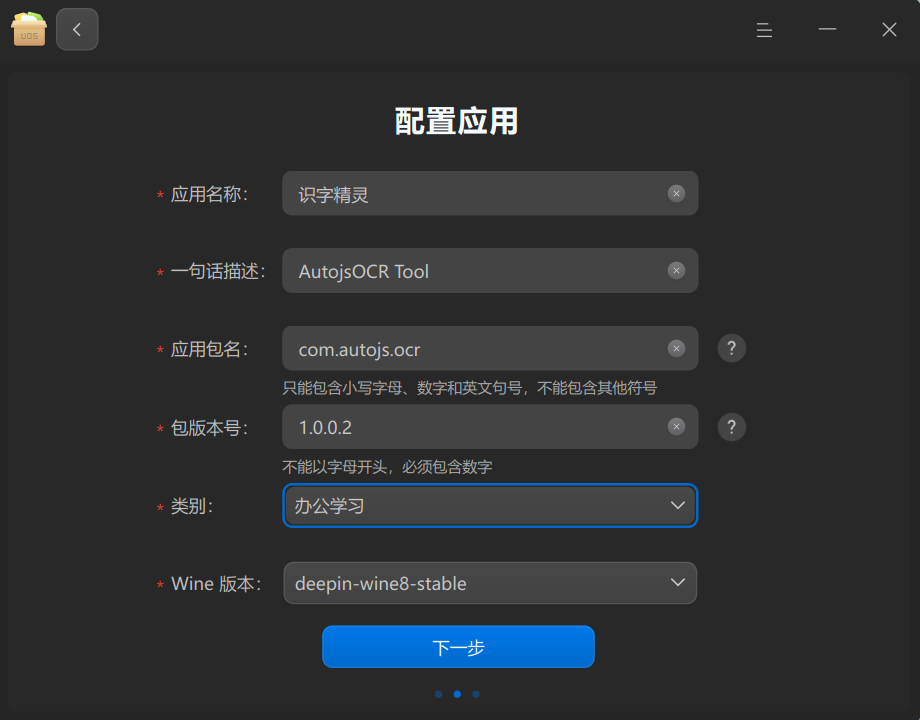
Task: Click the 下一步 button
Action: tap(458, 647)
